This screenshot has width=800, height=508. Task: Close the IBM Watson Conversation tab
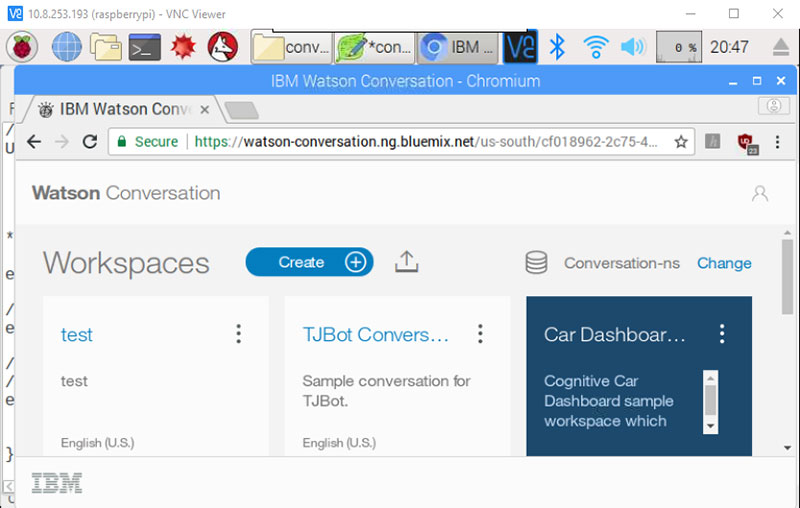[205, 110]
